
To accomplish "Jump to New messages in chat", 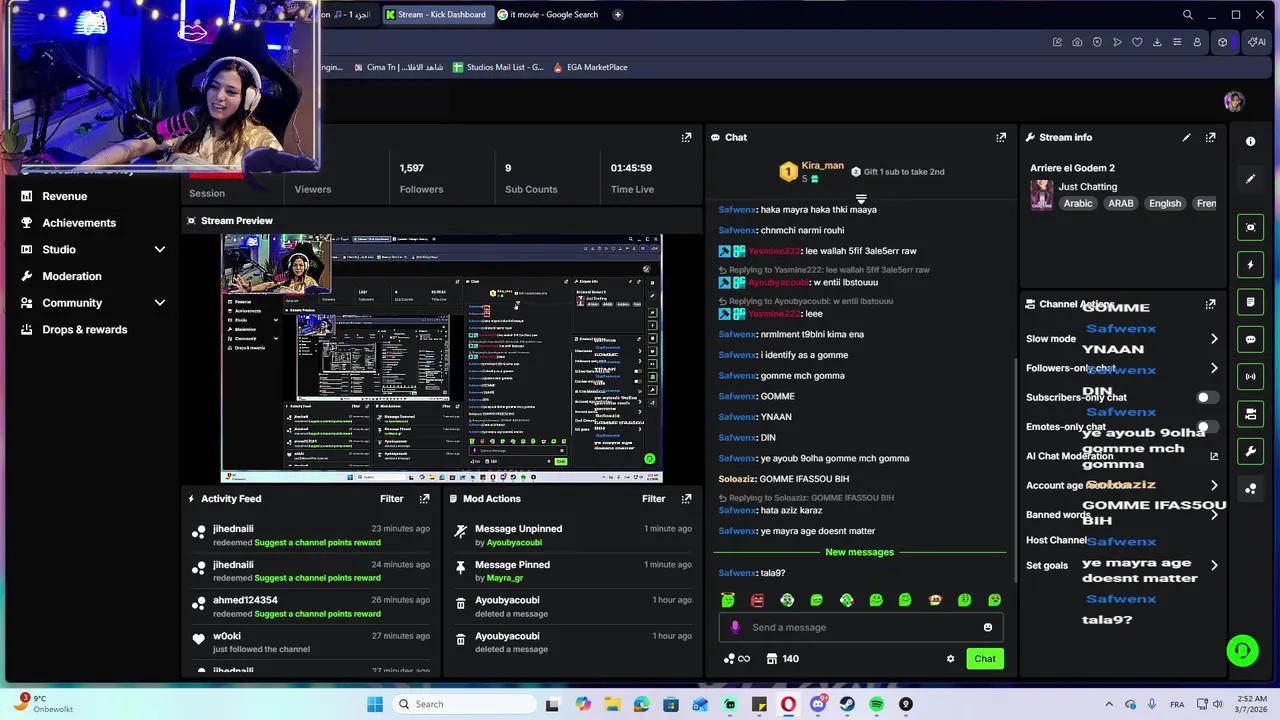I will pos(859,552).
